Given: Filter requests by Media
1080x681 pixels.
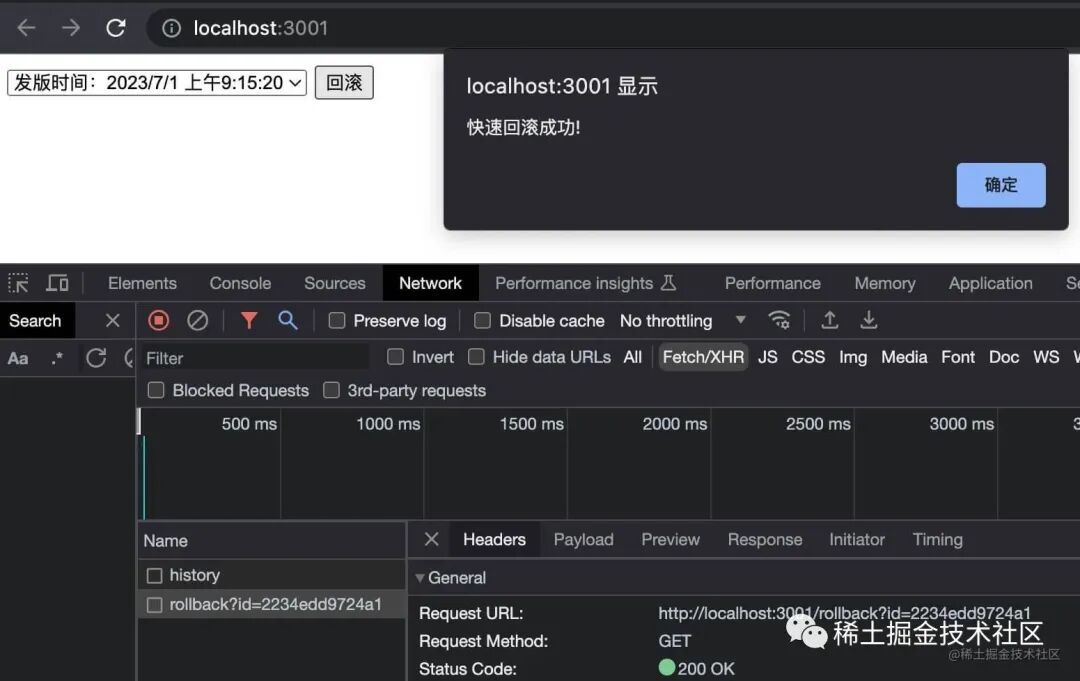Looking at the screenshot, I should click(x=904, y=357).
